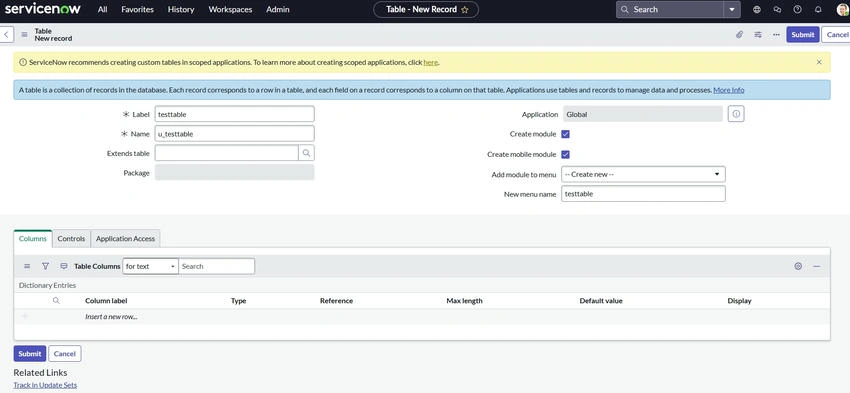The height and width of the screenshot is (393, 850).
Task: Go back with the left chevron button
Action: (x=6, y=35)
